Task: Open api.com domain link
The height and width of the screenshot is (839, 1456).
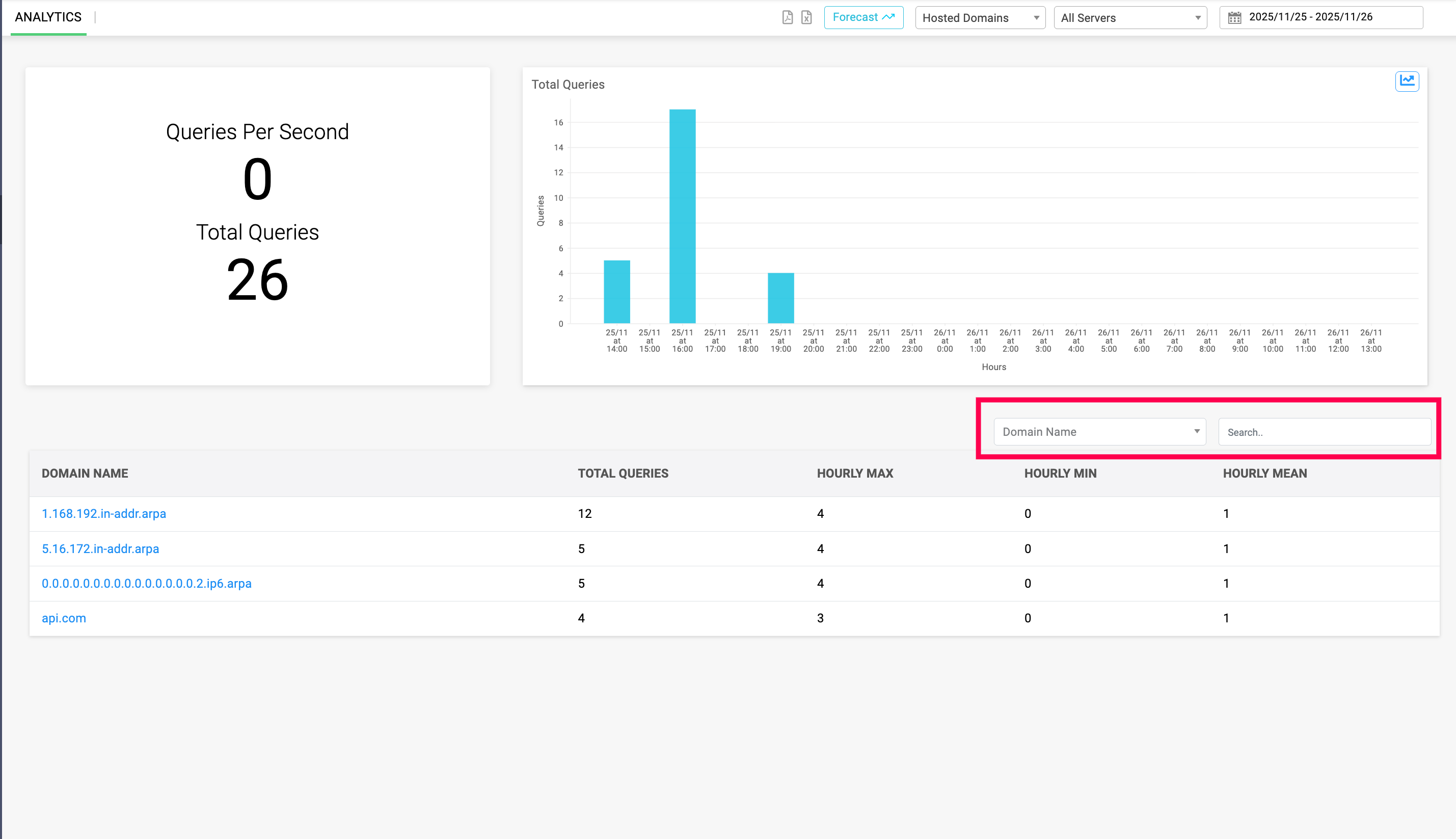Action: (64, 618)
